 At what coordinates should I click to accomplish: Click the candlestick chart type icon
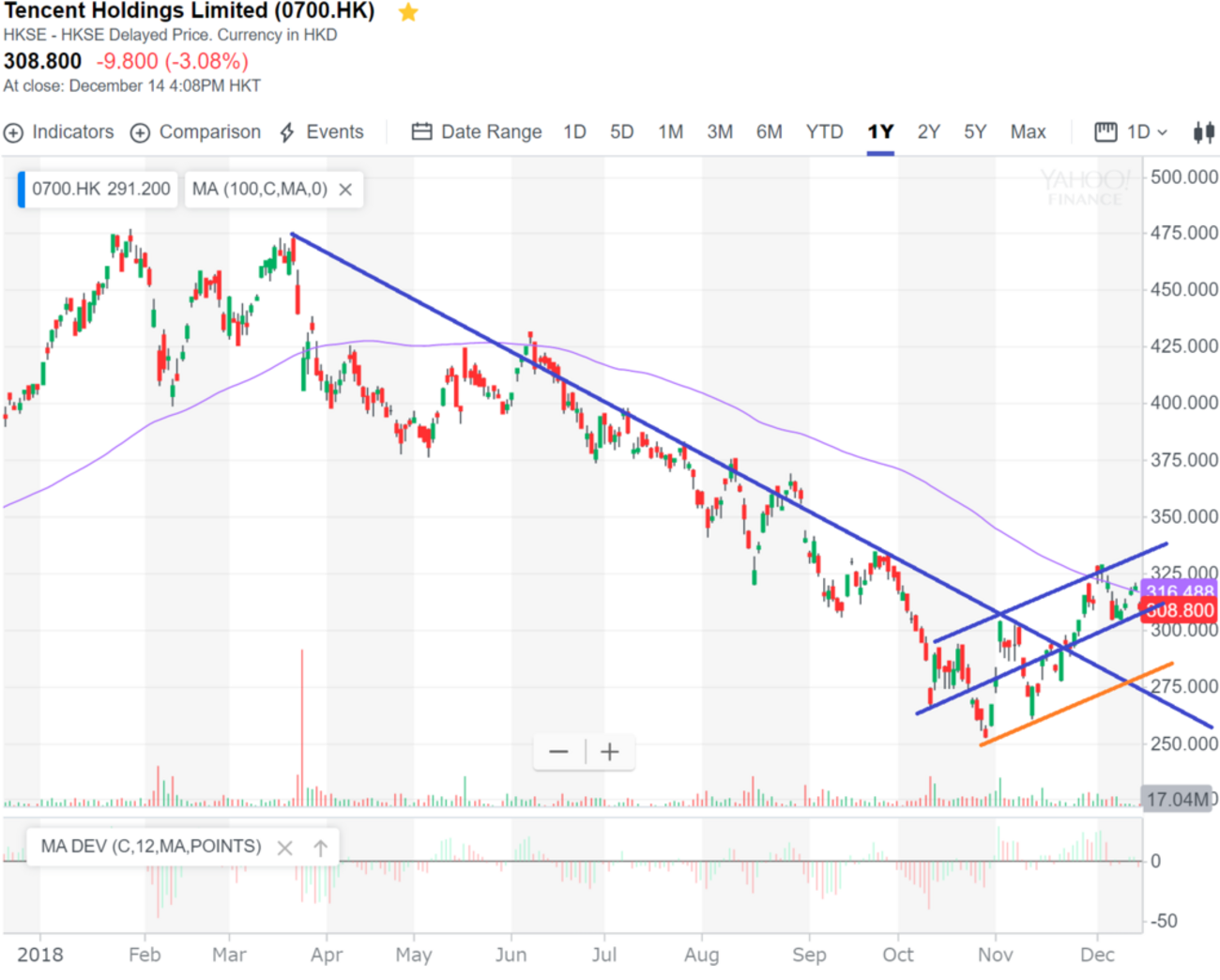[x=1203, y=132]
